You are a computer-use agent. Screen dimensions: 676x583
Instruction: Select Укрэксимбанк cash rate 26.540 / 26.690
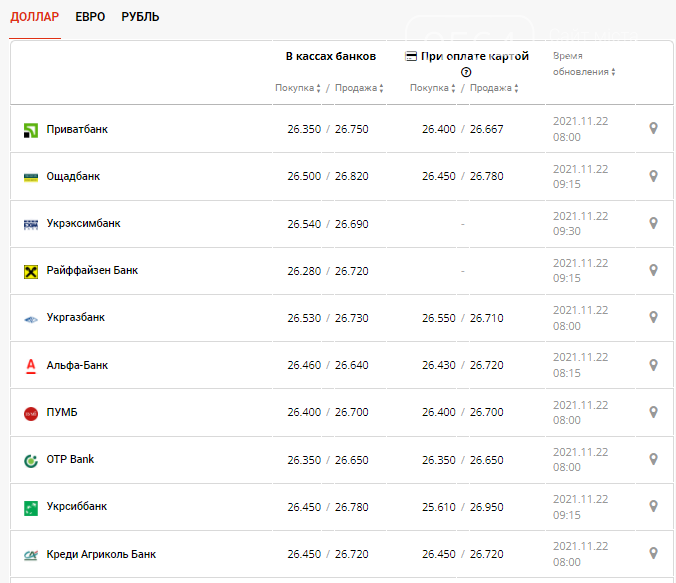pos(328,224)
